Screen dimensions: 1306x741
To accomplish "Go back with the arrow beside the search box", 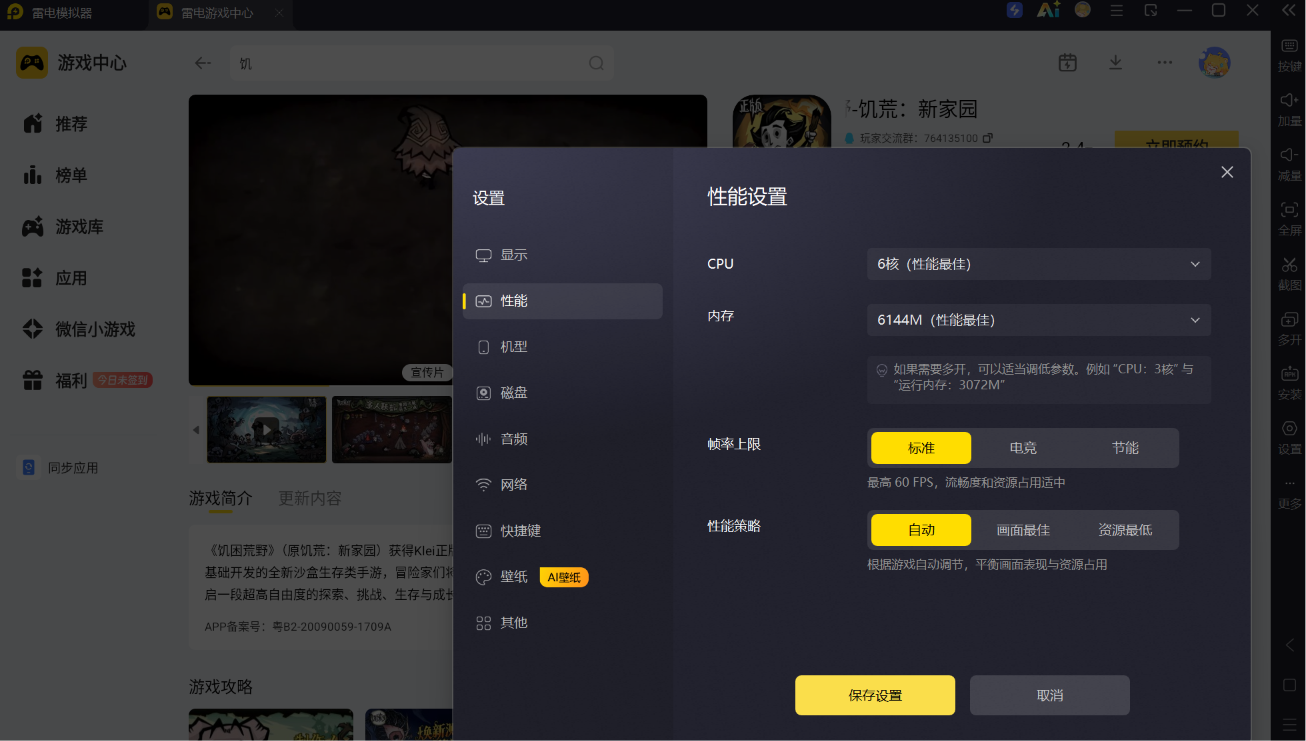I will coord(203,63).
